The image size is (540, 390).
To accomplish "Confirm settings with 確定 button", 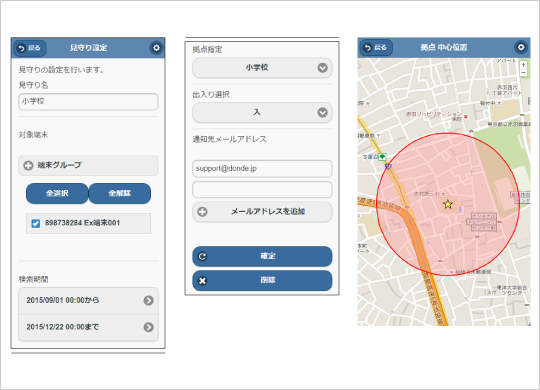I will click(x=262, y=256).
